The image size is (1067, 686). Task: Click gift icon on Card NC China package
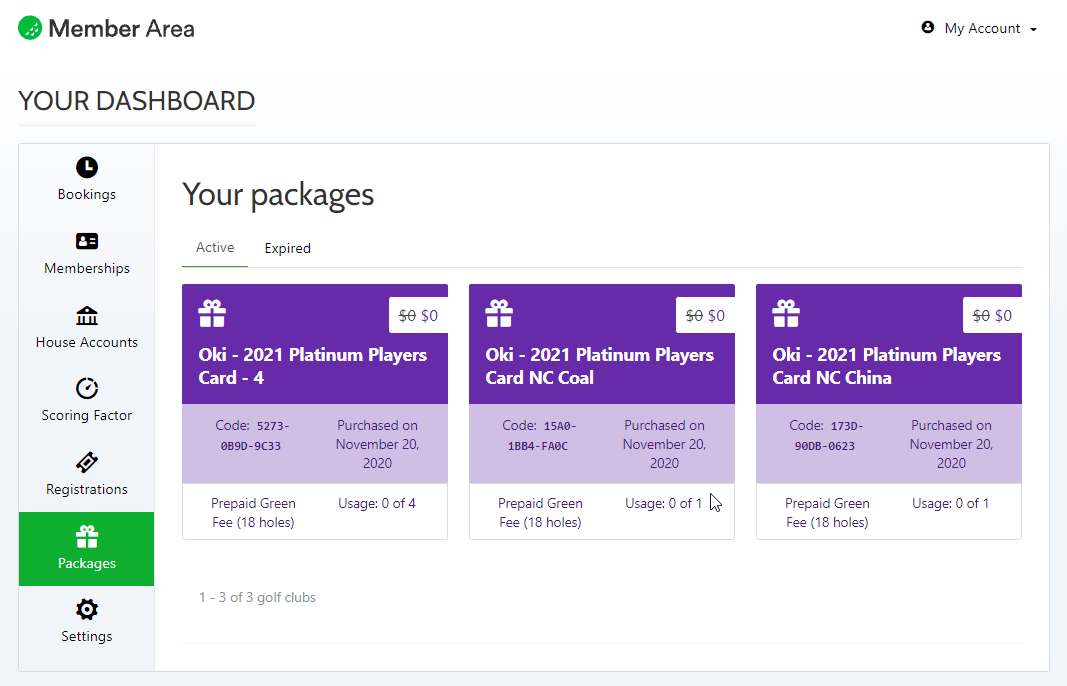tap(786, 314)
